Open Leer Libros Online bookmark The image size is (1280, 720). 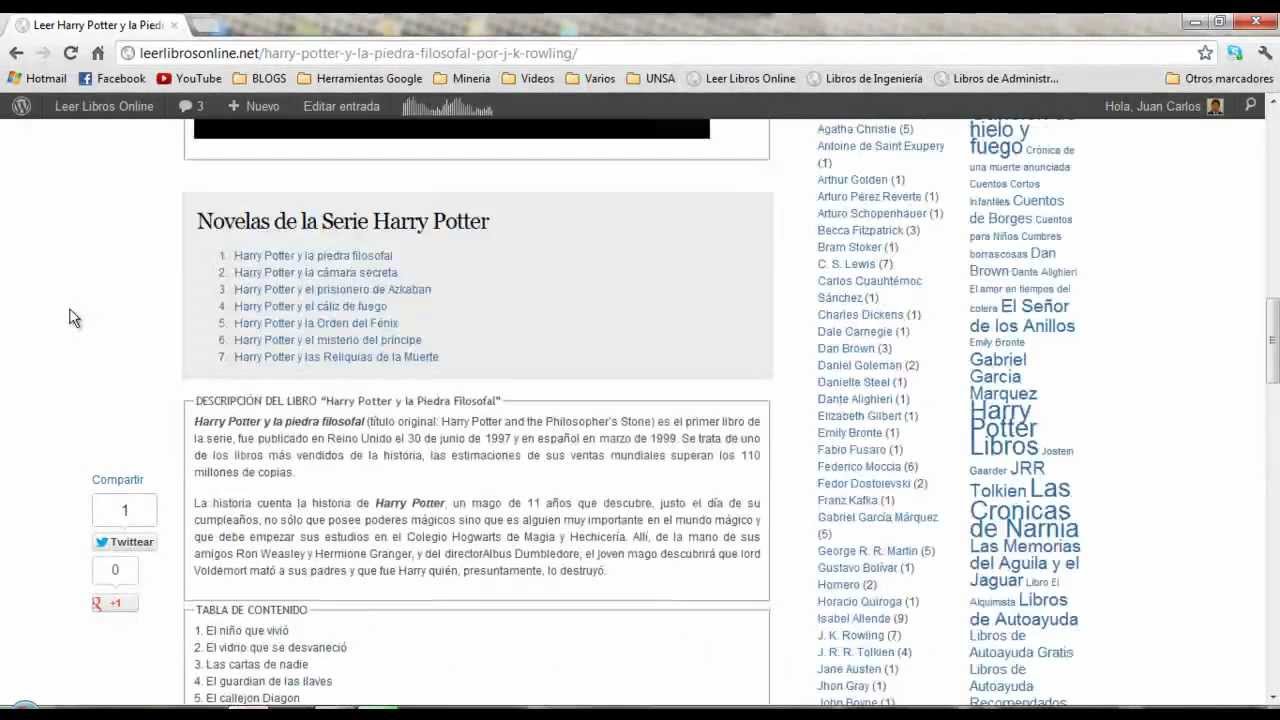[741, 78]
